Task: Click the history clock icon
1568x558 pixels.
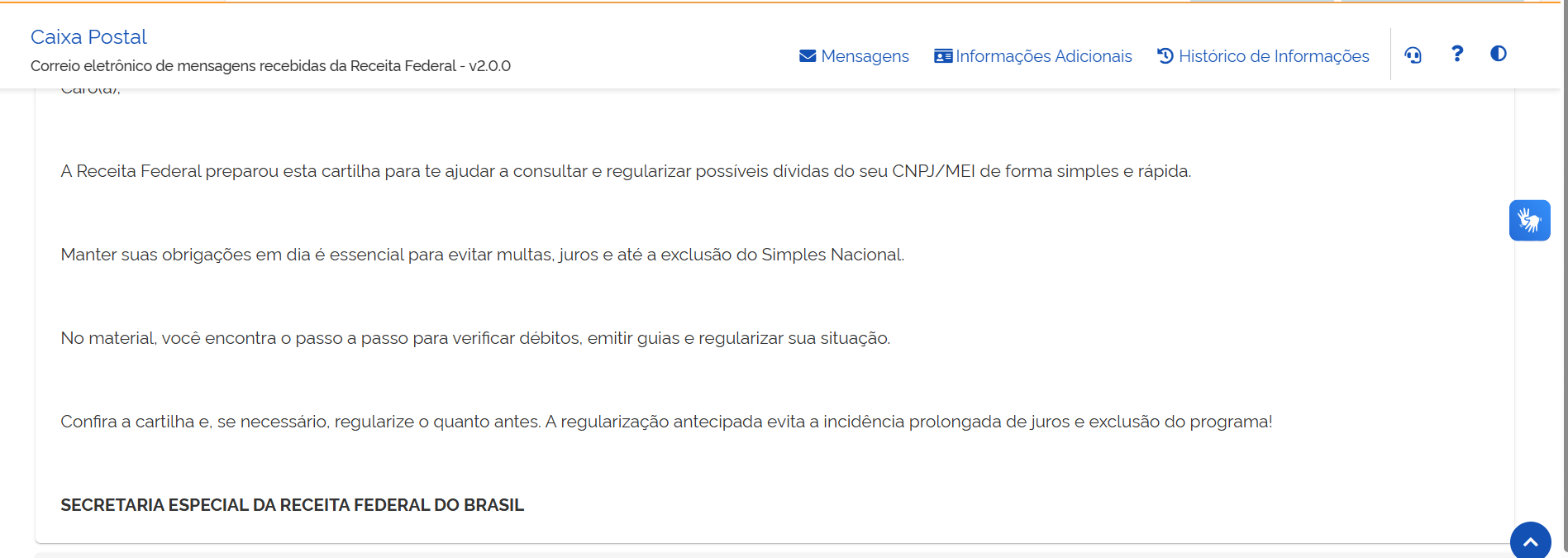Action: tap(1165, 55)
